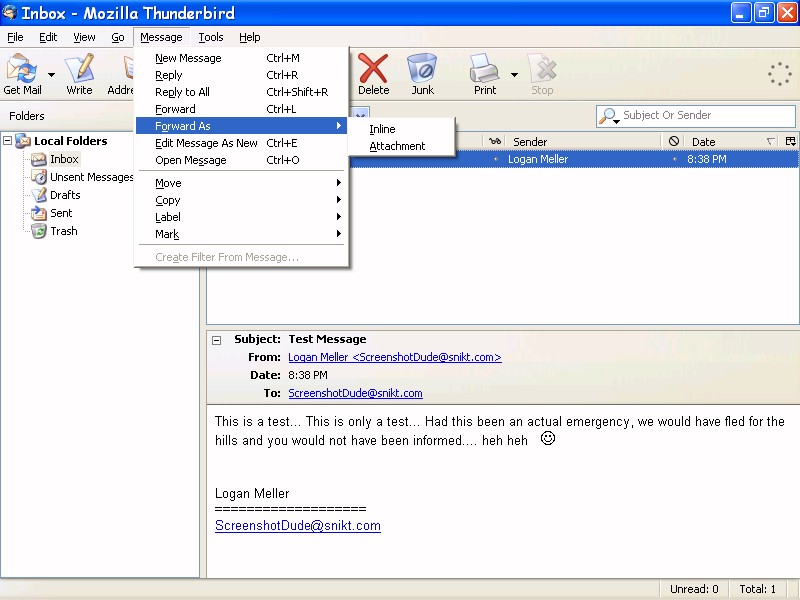Image resolution: width=800 pixels, height=600 pixels.
Task: Open the Tools menu
Action: 211,37
